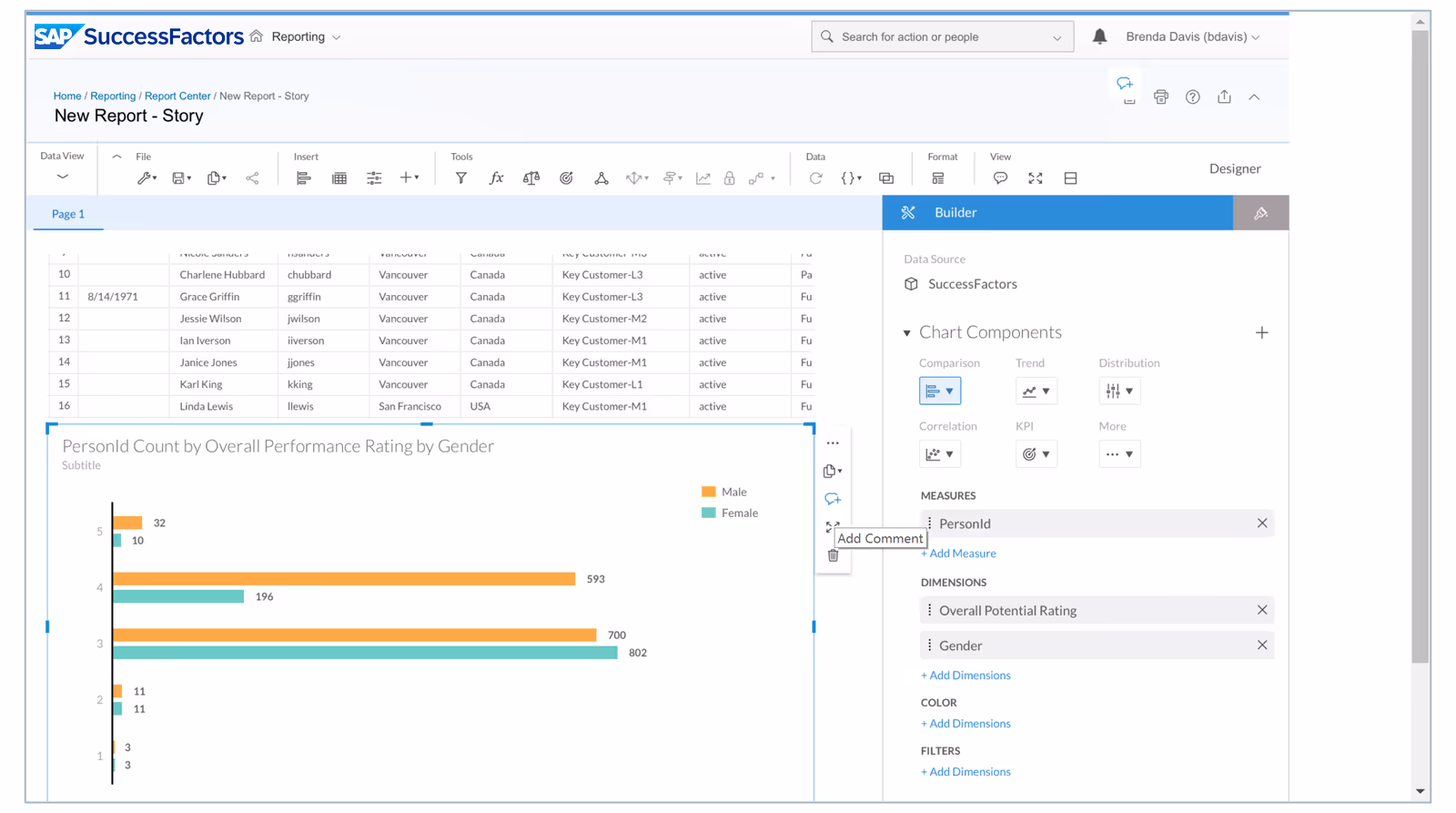Open the Correlation chart type dropdown
Viewport: 1456px width, 813px height.
[x=940, y=454]
